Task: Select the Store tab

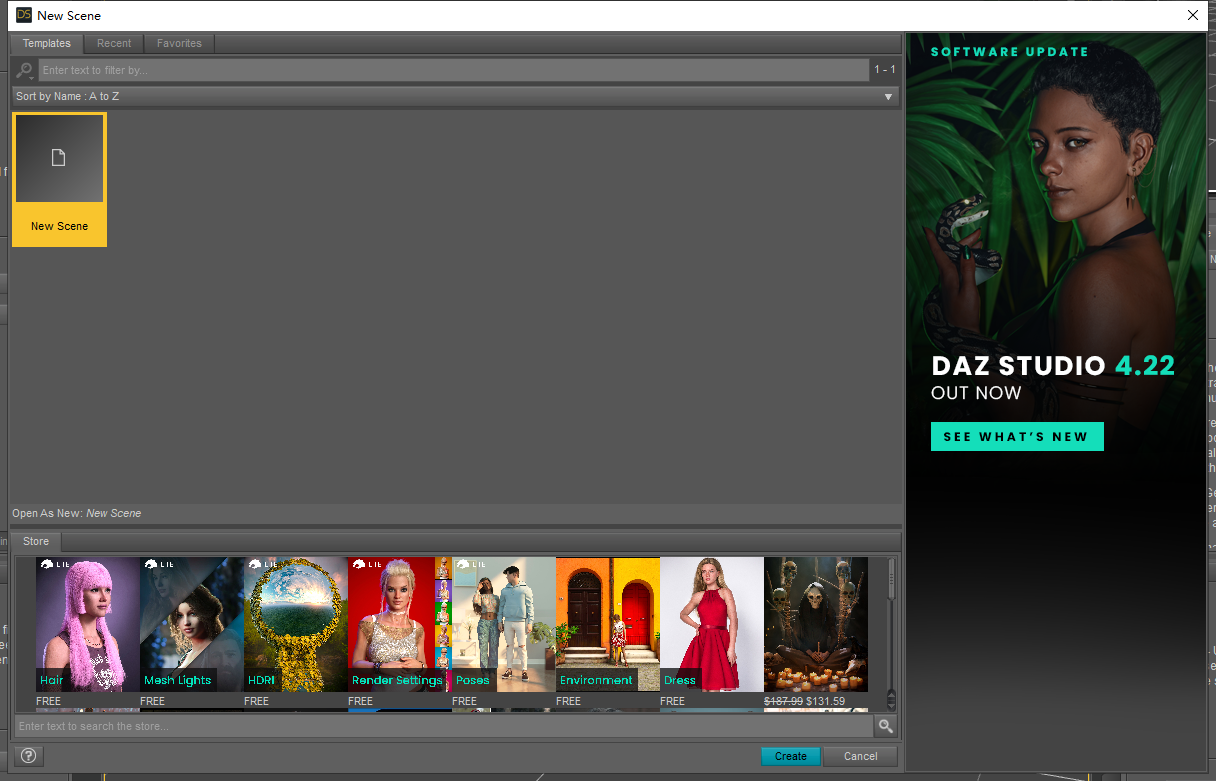Action: pyautogui.click(x=36, y=541)
